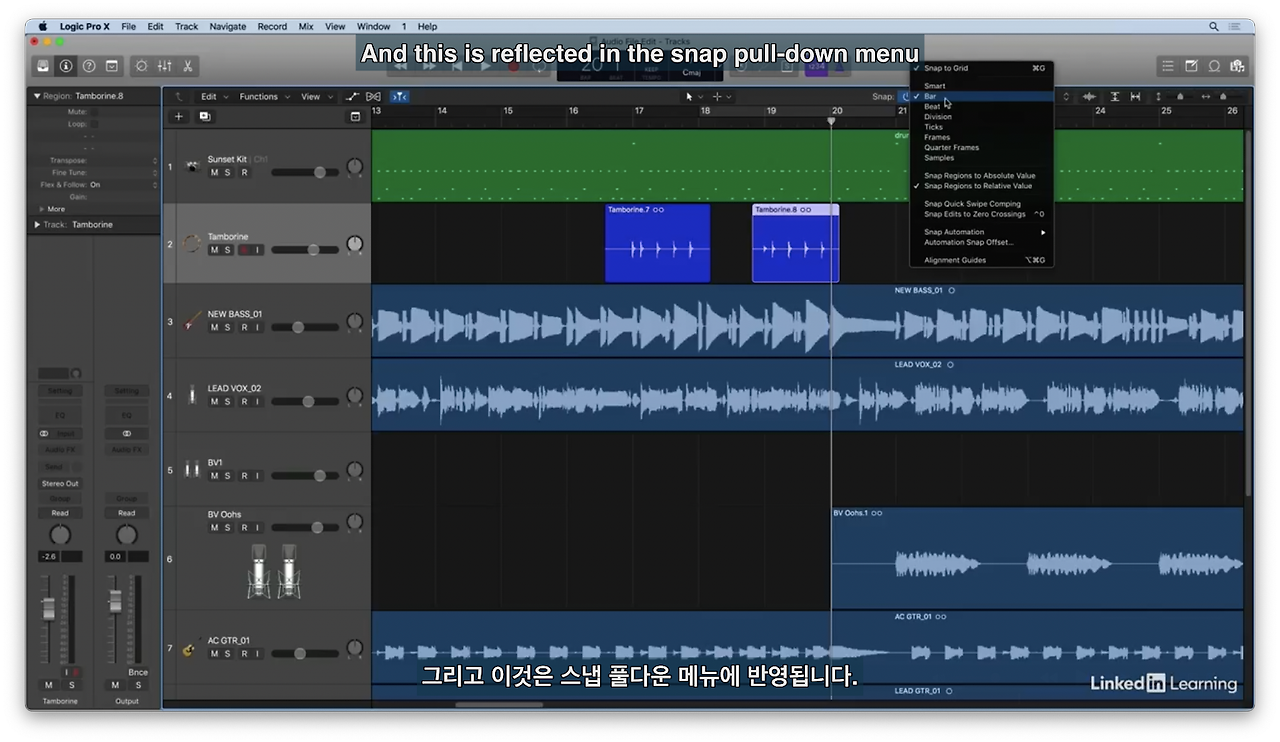Open the Snap Automation submenu
Screen dimensions: 1280x742
(x=981, y=232)
